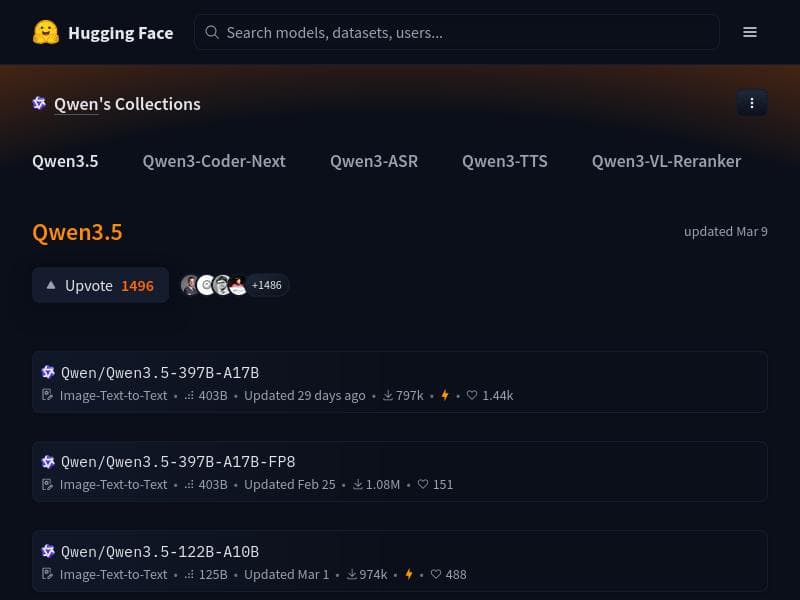Click the first upvoter avatar
800x600 pixels.
click(190, 285)
